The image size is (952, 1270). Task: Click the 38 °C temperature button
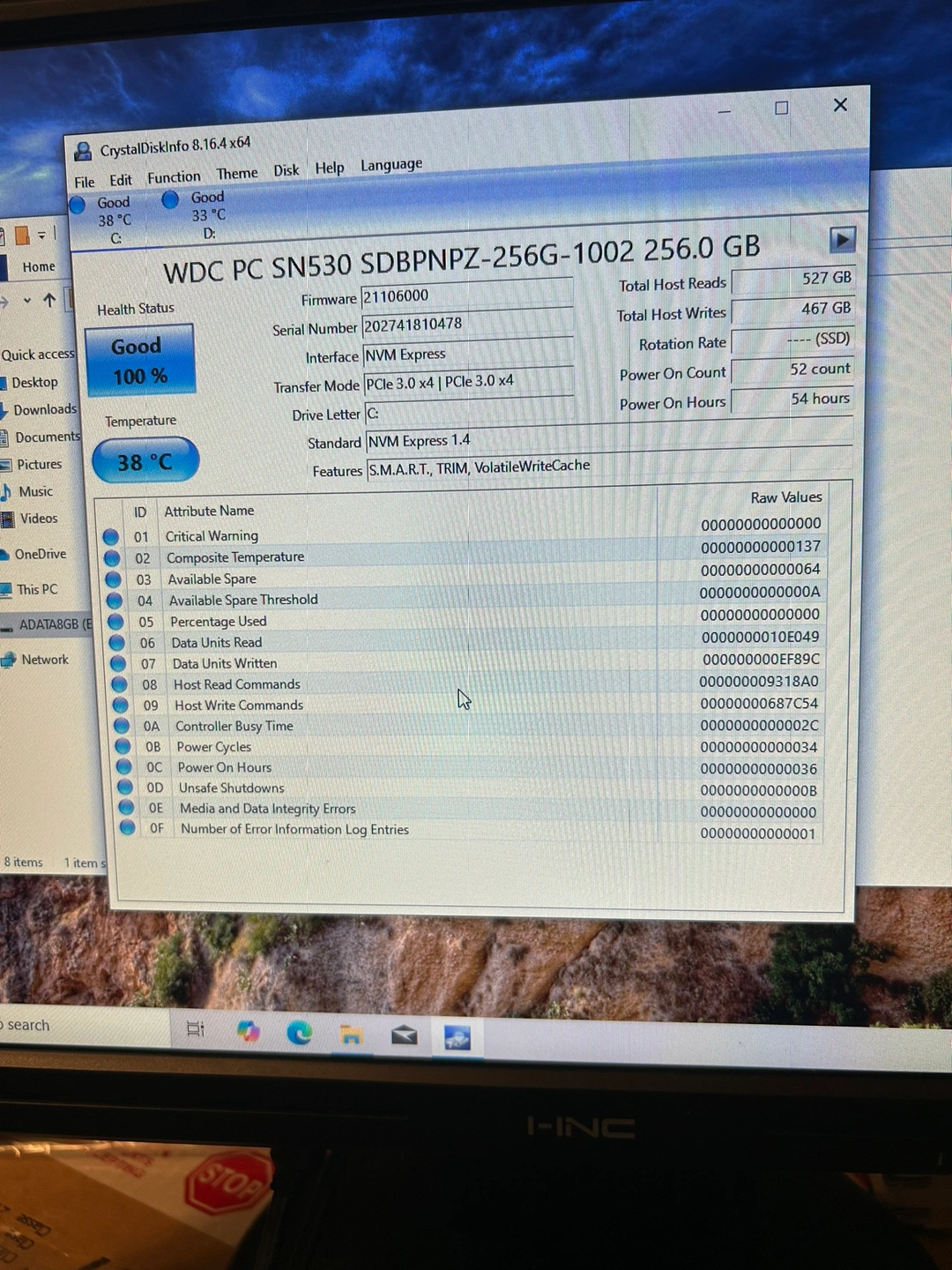[145, 461]
